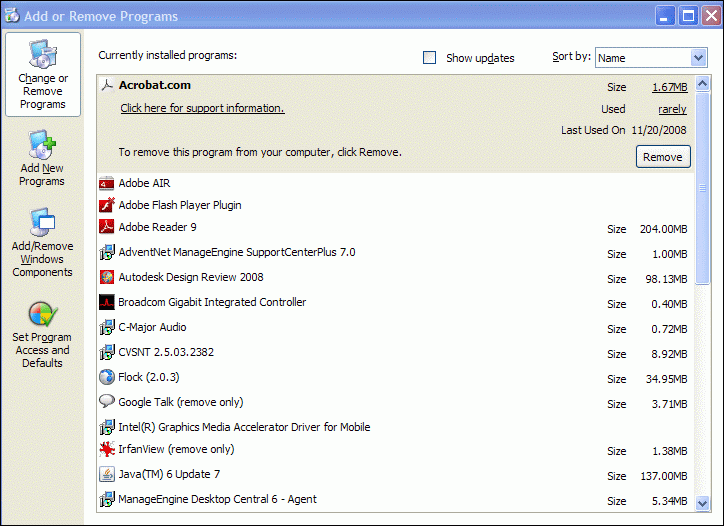Enable the Show updates checkbox
The image size is (724, 526).
pyautogui.click(x=430, y=58)
